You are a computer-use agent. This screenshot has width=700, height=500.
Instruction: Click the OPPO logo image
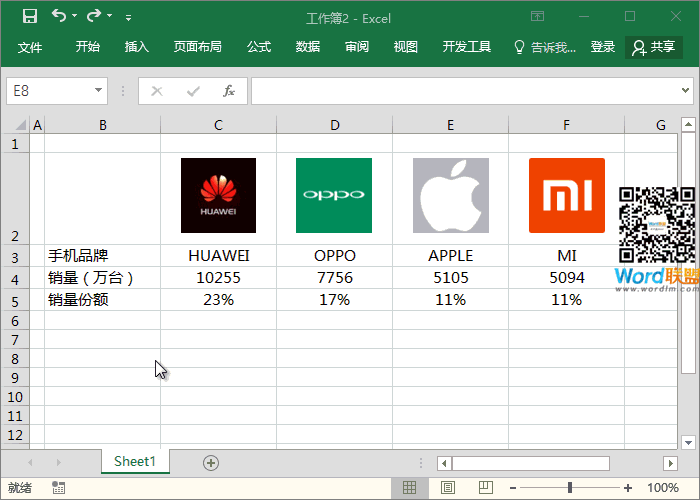coord(334,195)
